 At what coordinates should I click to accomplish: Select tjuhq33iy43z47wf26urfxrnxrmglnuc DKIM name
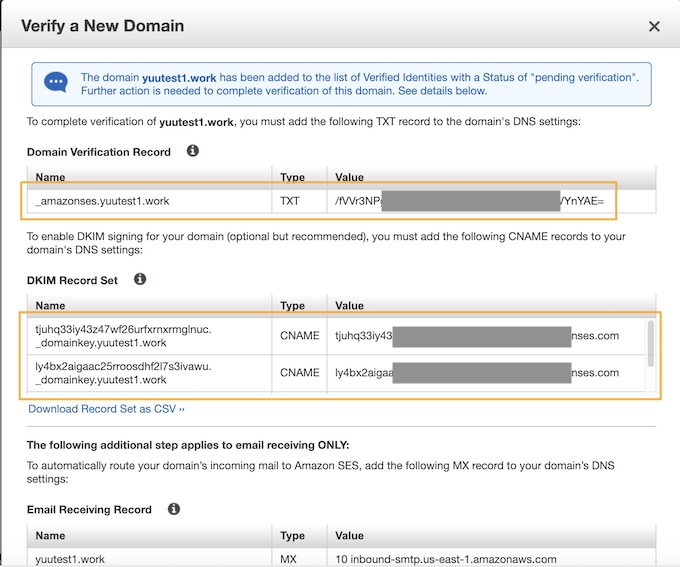point(123,336)
